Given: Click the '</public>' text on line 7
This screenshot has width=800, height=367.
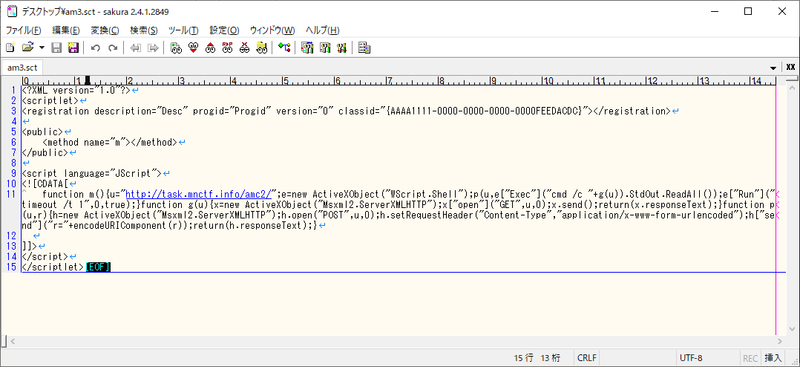Looking at the screenshot, I should click(45, 152).
